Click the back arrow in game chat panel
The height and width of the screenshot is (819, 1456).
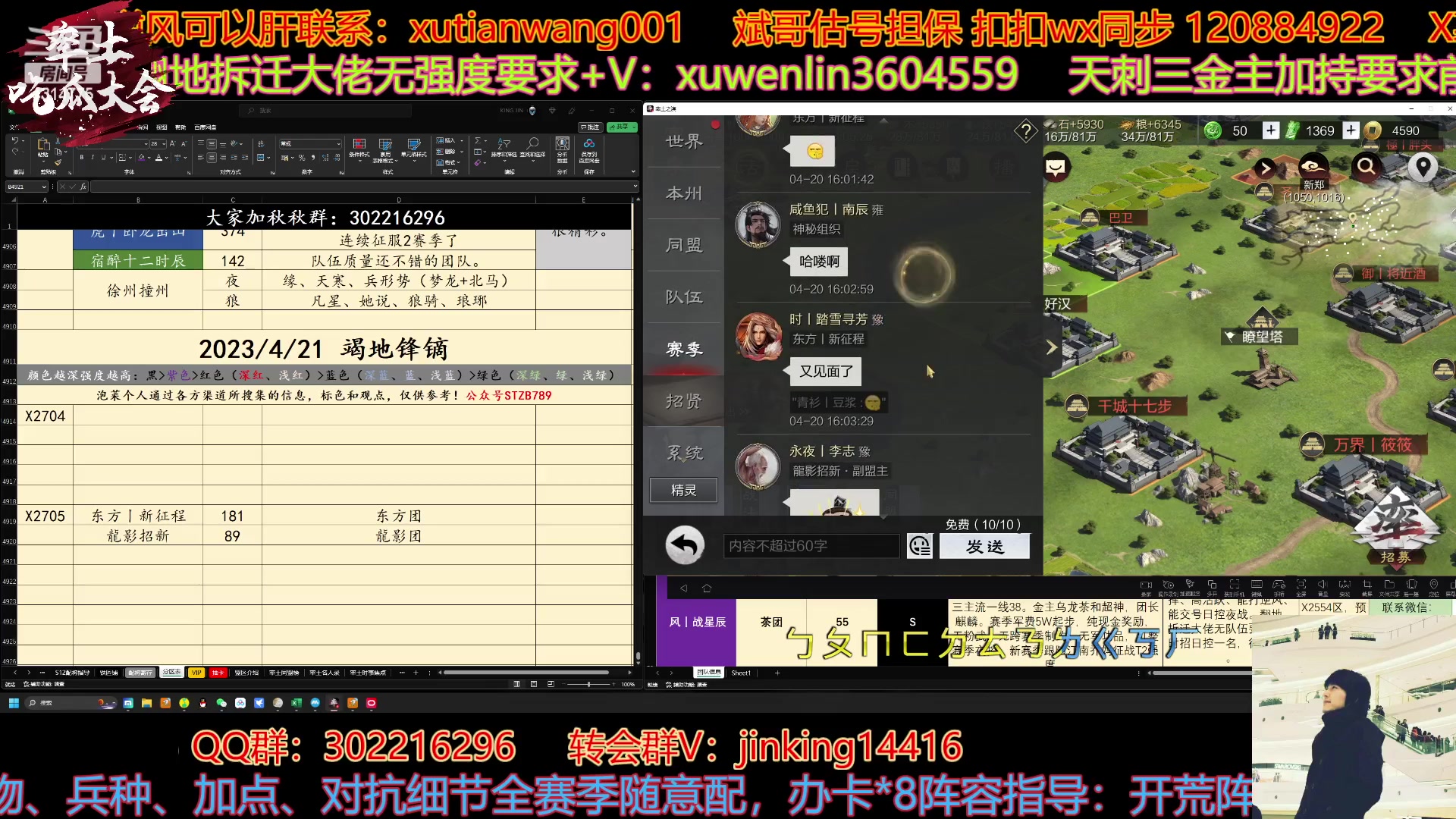[x=685, y=545]
